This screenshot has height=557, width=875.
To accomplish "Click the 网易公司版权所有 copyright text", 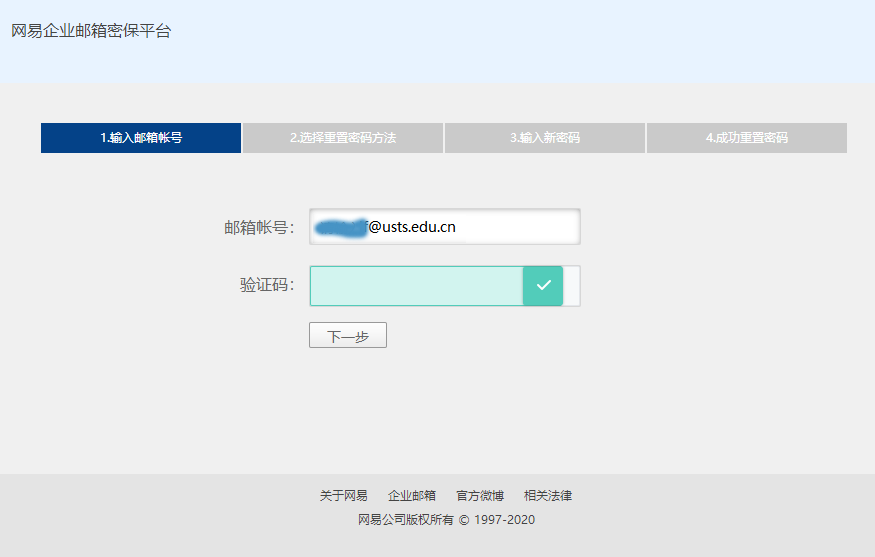I will tap(405, 520).
